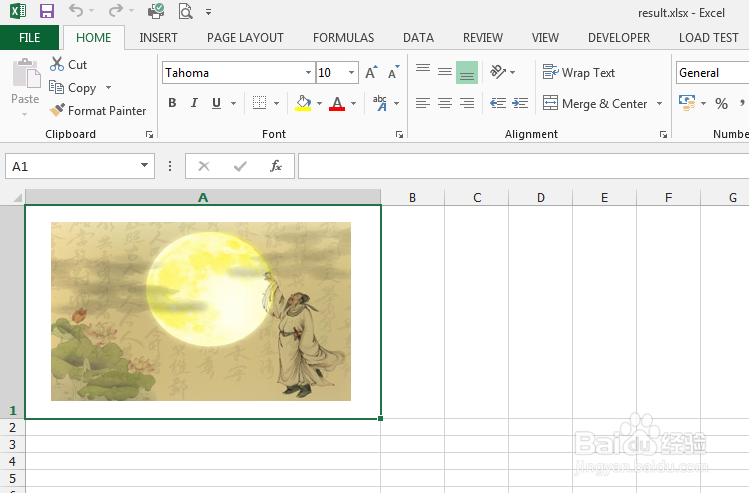Expand underline style options

(234, 103)
